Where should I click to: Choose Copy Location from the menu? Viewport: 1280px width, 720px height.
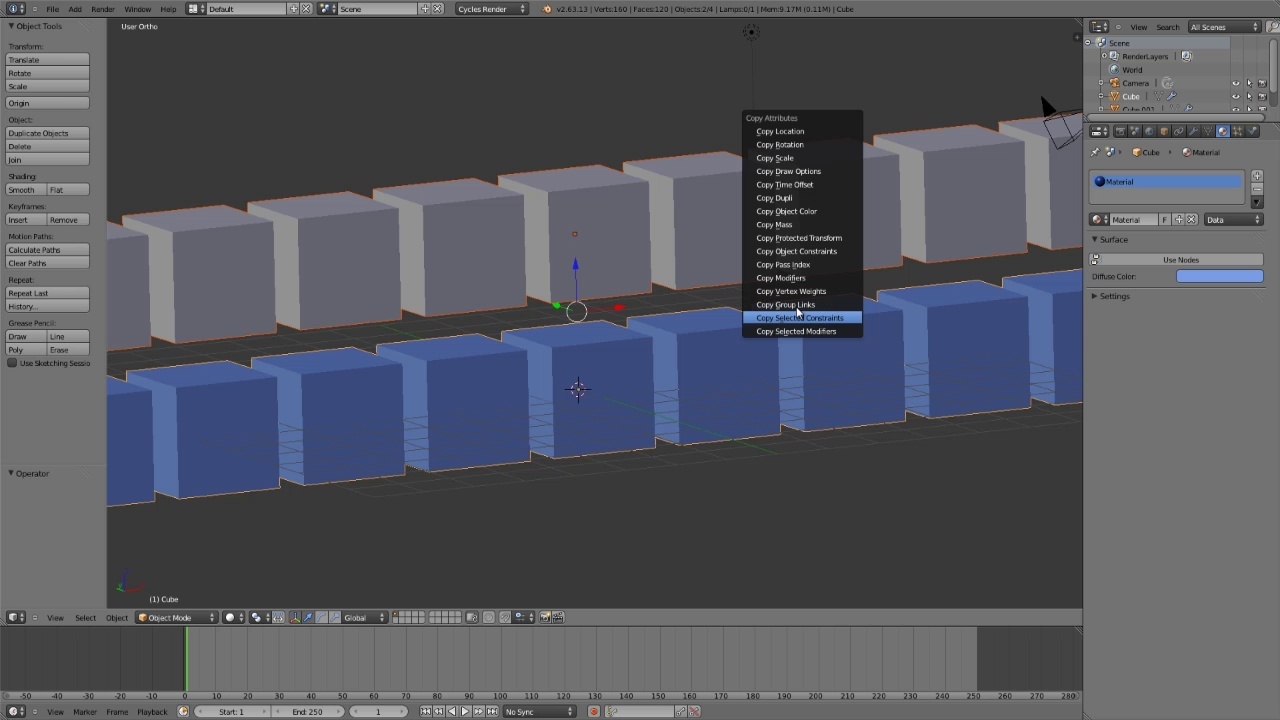780,131
